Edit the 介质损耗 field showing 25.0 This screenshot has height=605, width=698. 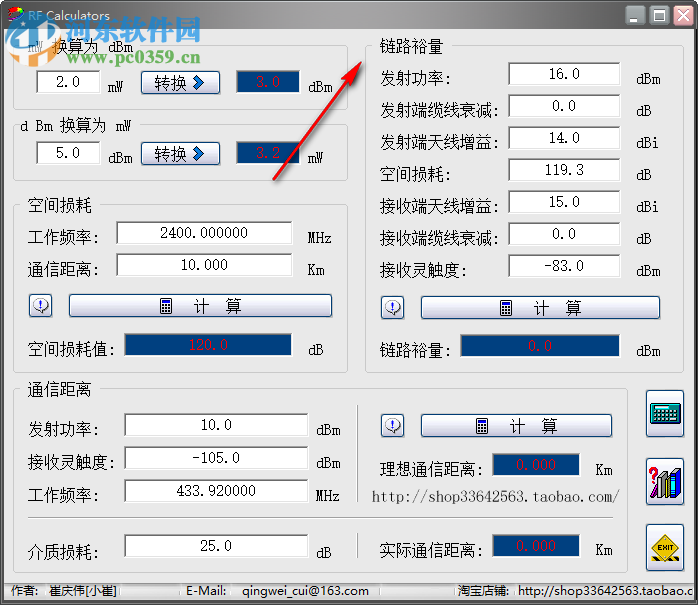pos(216,546)
